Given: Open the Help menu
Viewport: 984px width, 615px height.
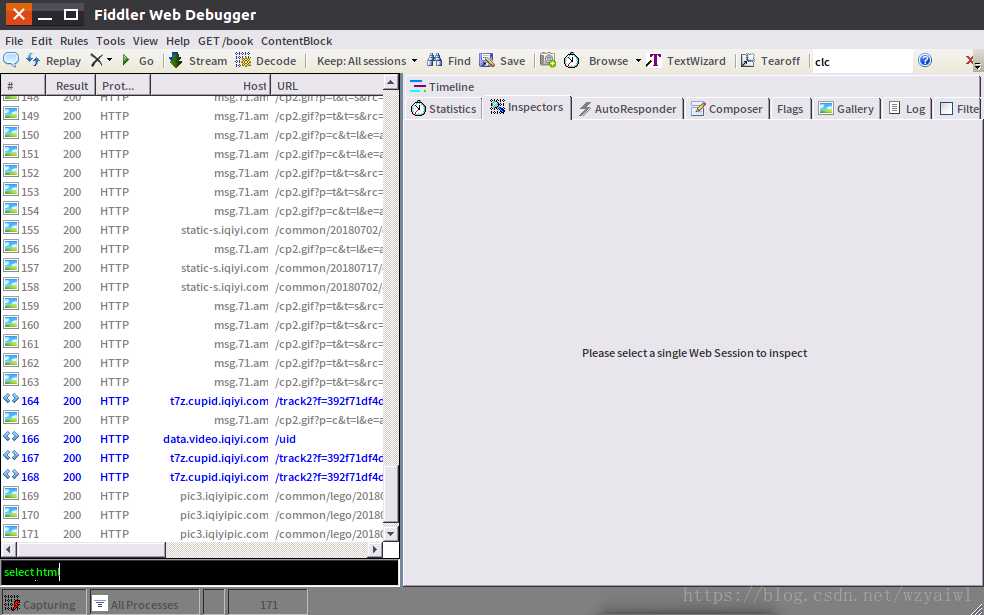Looking at the screenshot, I should [x=178, y=41].
